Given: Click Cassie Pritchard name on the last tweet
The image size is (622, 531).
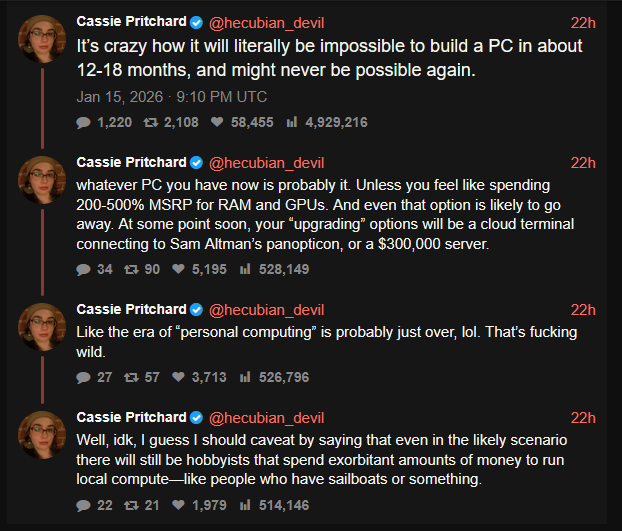Looking at the screenshot, I should [131, 417].
